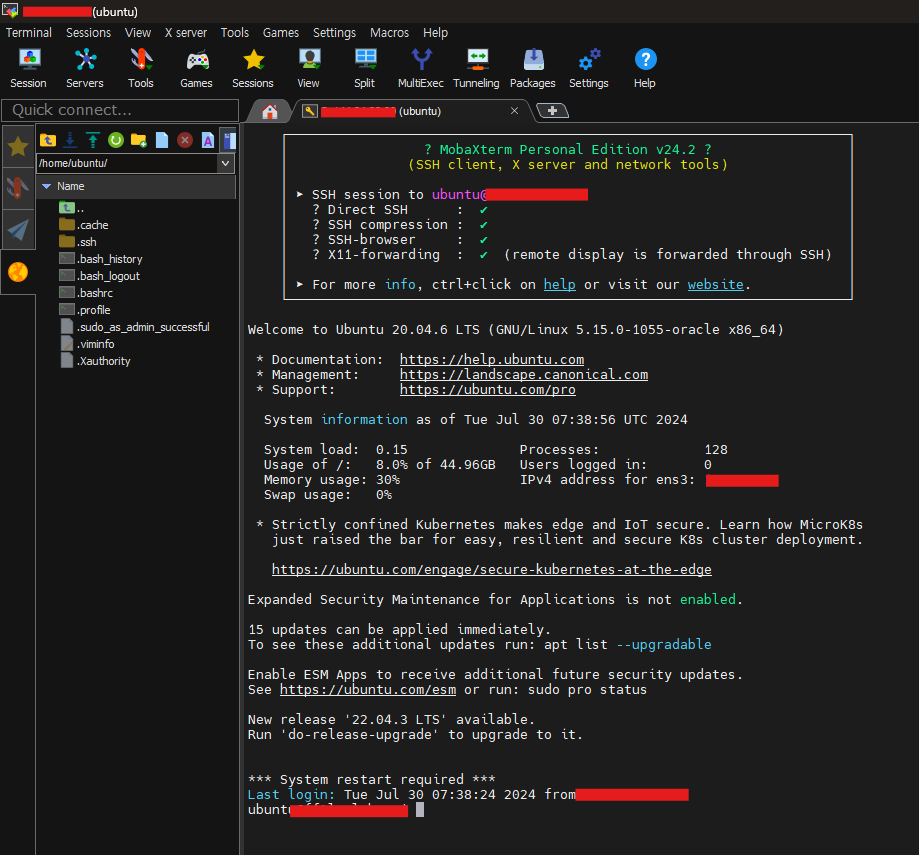Image resolution: width=919 pixels, height=855 pixels.
Task: Open the Tools menu
Action: (x=234, y=33)
